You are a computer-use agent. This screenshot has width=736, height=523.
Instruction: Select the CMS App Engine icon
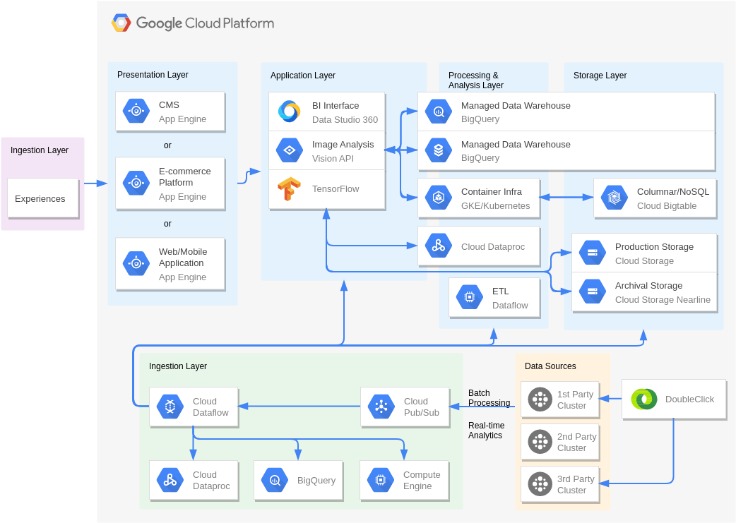pyautogui.click(x=135, y=111)
